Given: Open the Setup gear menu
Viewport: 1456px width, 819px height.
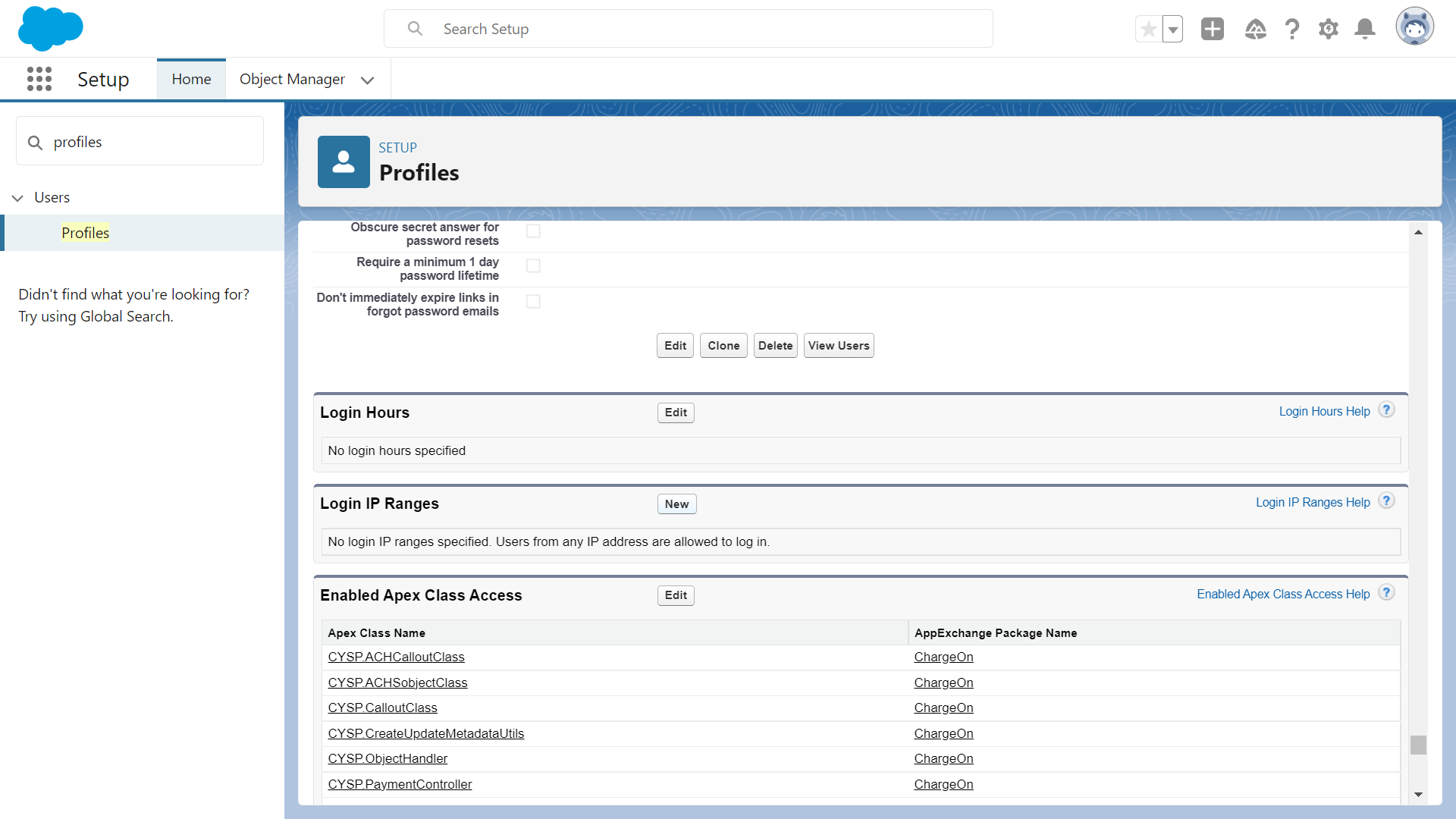Looking at the screenshot, I should pyautogui.click(x=1329, y=29).
